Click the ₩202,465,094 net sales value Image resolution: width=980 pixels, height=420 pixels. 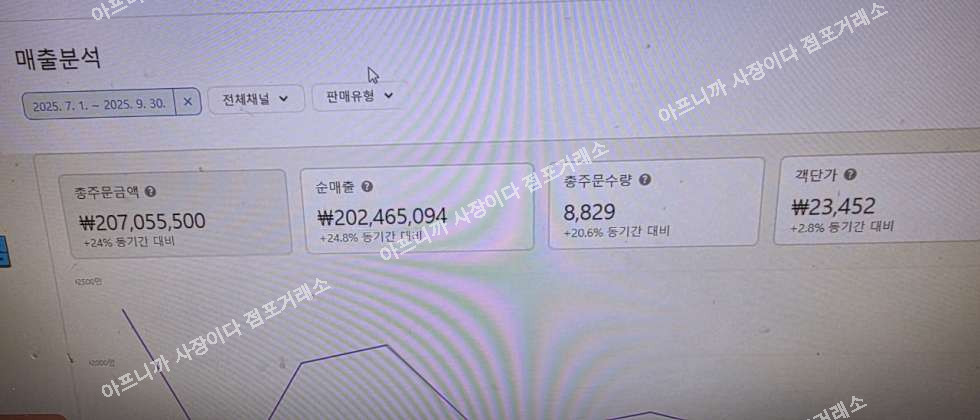click(382, 216)
